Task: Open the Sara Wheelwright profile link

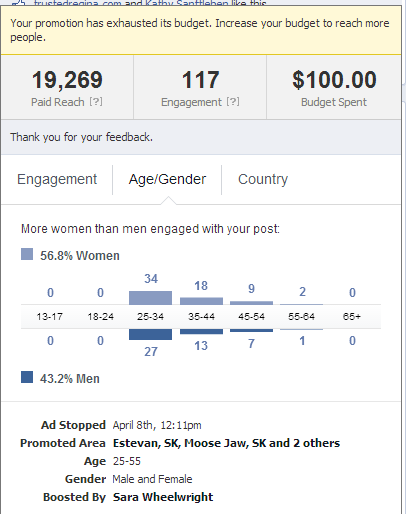Action: pyautogui.click(x=163, y=497)
